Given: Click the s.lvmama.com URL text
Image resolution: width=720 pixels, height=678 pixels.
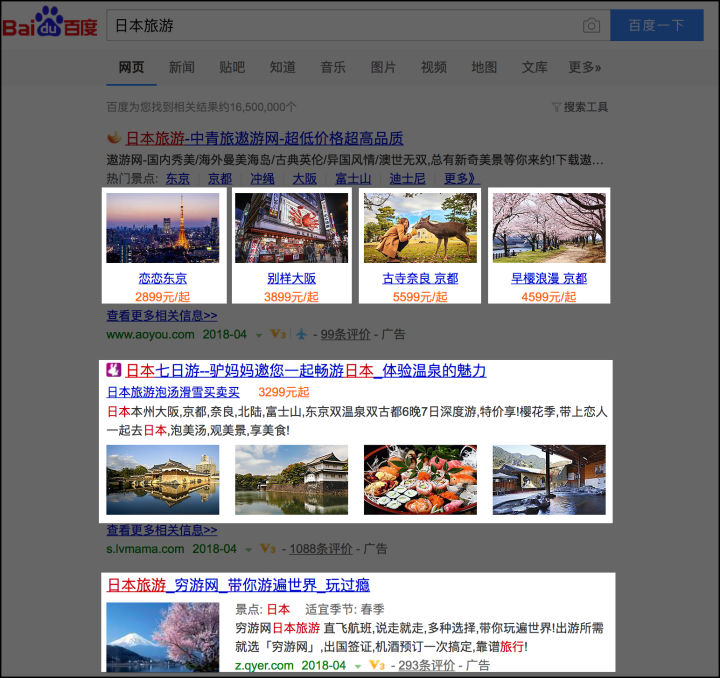Looking at the screenshot, I should pos(145,549).
